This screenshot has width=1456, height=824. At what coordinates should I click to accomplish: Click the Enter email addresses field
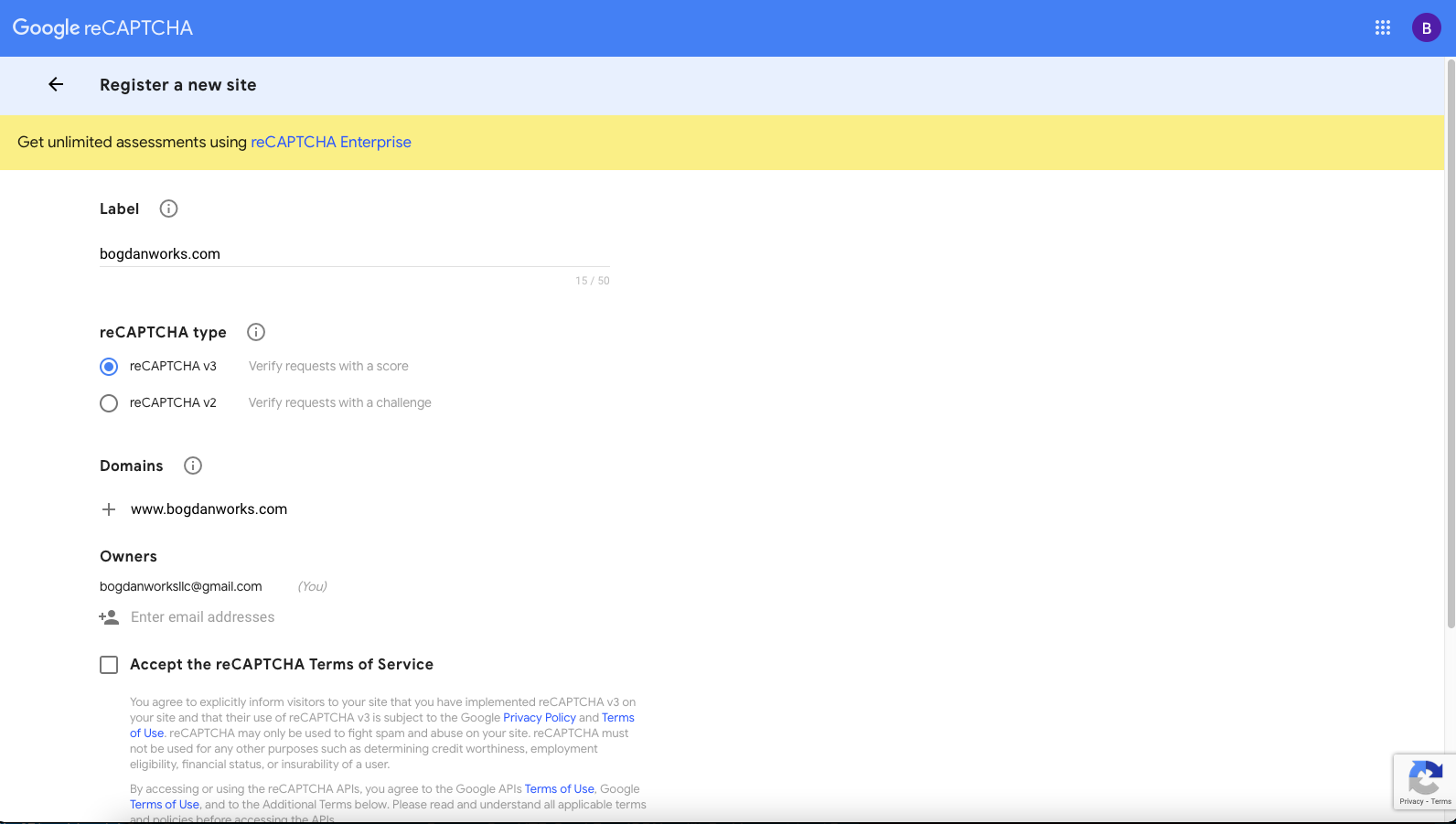(x=369, y=617)
